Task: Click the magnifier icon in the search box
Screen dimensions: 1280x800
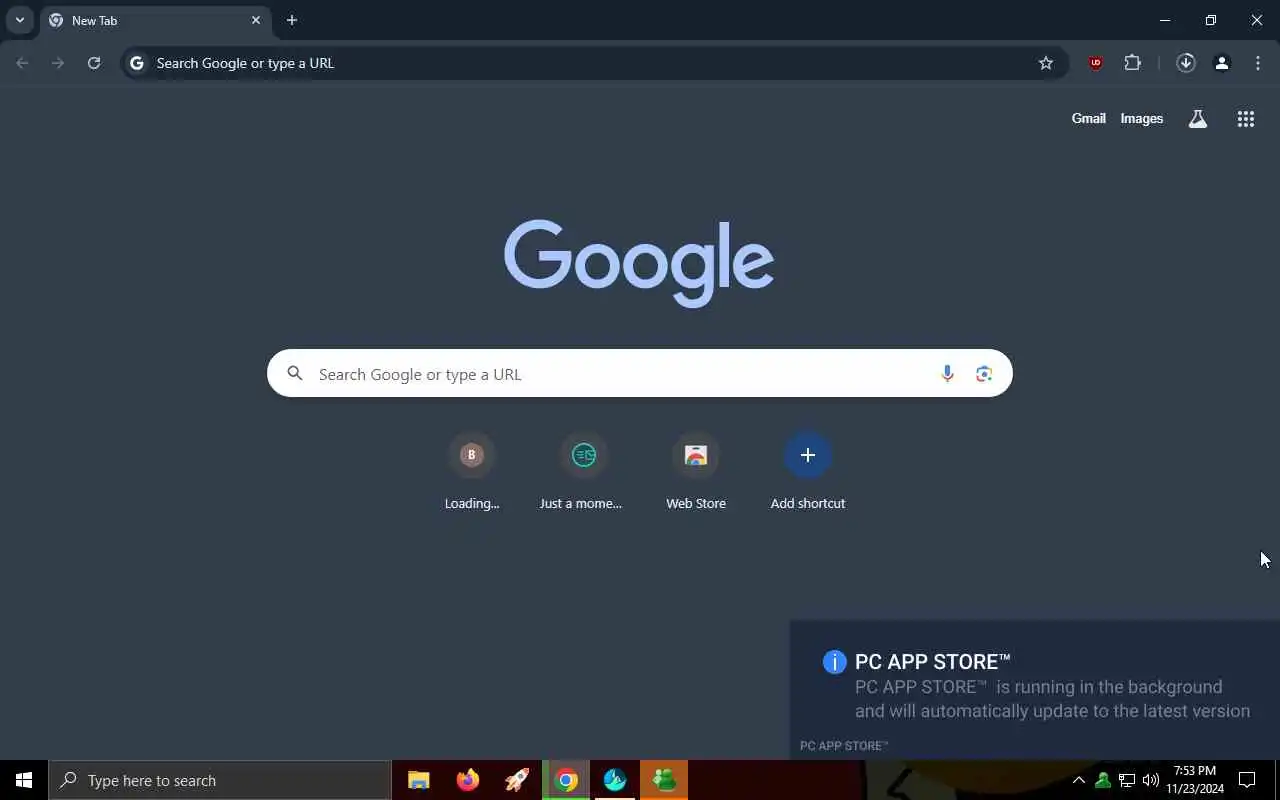Action: point(295,373)
